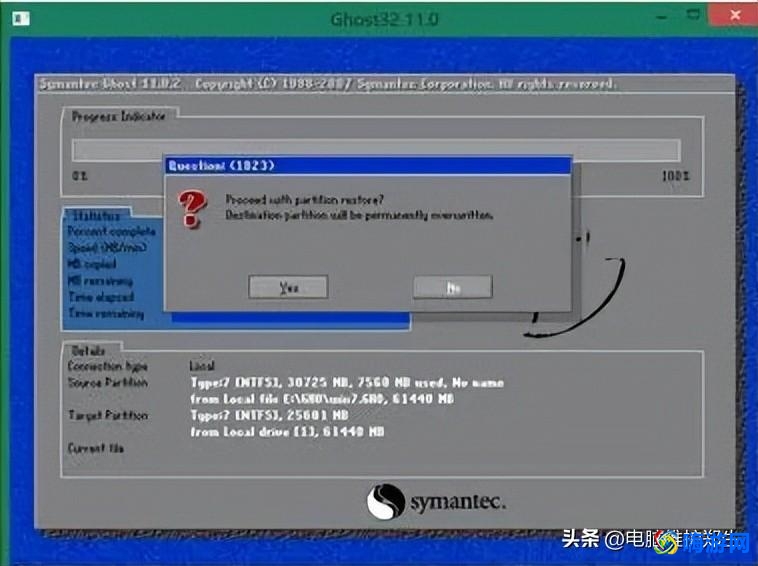Click the local file E:\ GHO path line
Image resolution: width=758 pixels, height=566 pixels.
point(322,399)
